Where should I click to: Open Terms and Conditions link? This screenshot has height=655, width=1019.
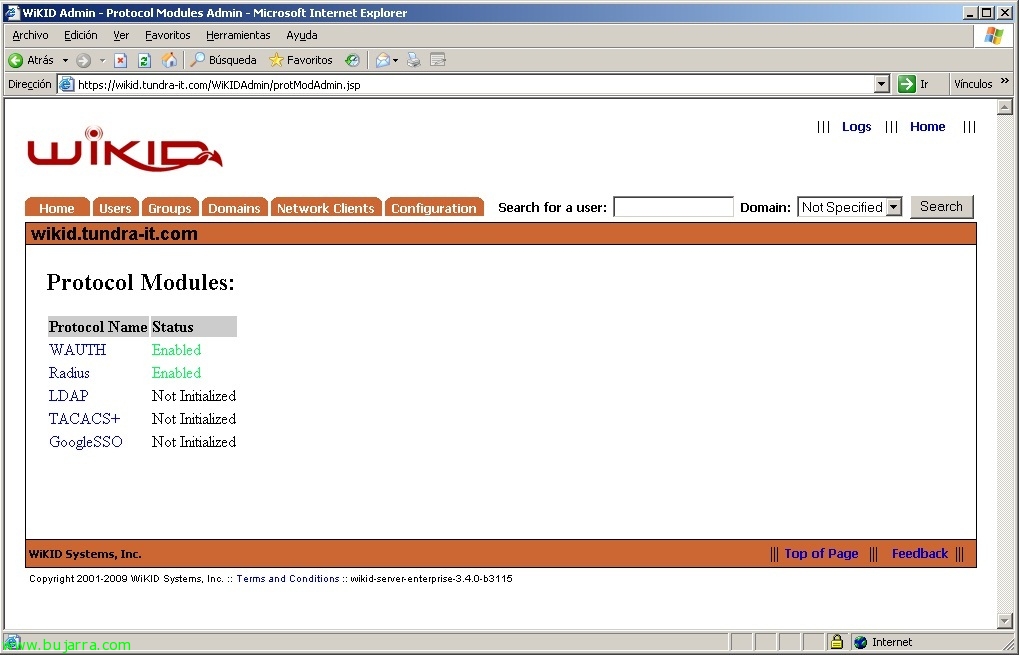[x=288, y=578]
